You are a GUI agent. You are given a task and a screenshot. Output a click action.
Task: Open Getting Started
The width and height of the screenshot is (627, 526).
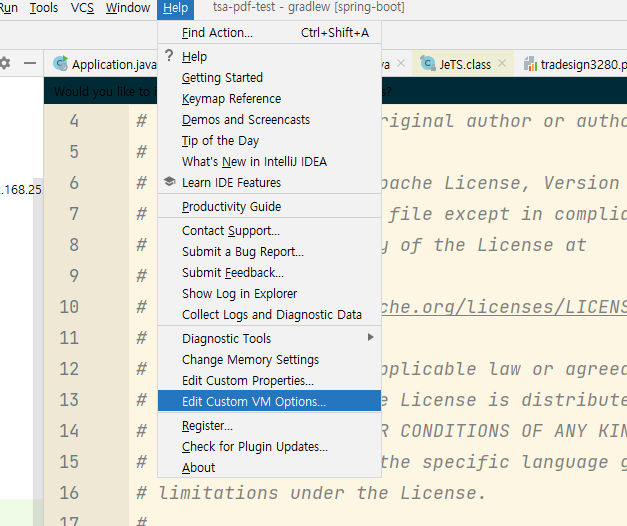click(x=269, y=78)
